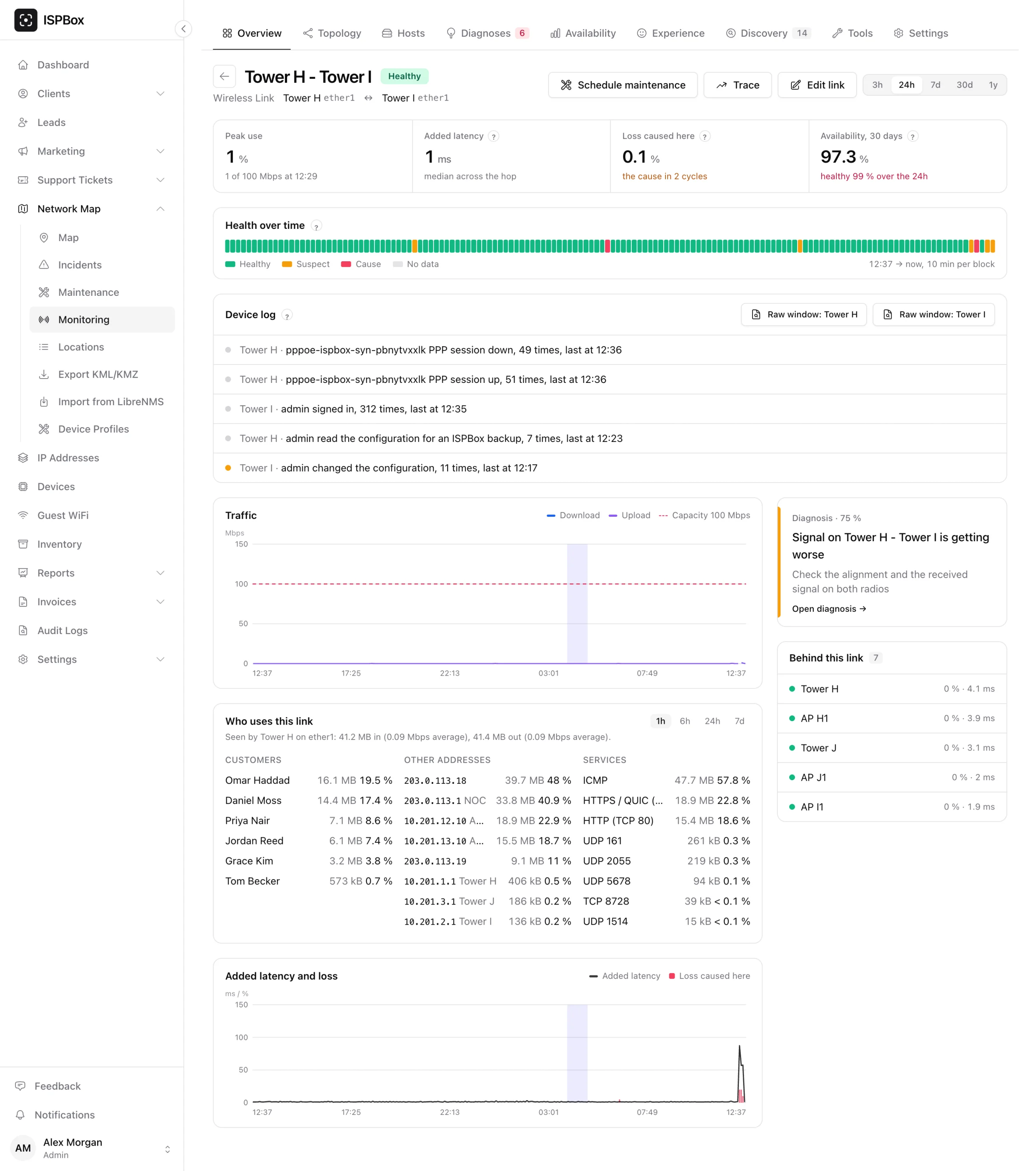The image size is (1036, 1171).
Task: Open help for Device log
Action: click(x=287, y=315)
